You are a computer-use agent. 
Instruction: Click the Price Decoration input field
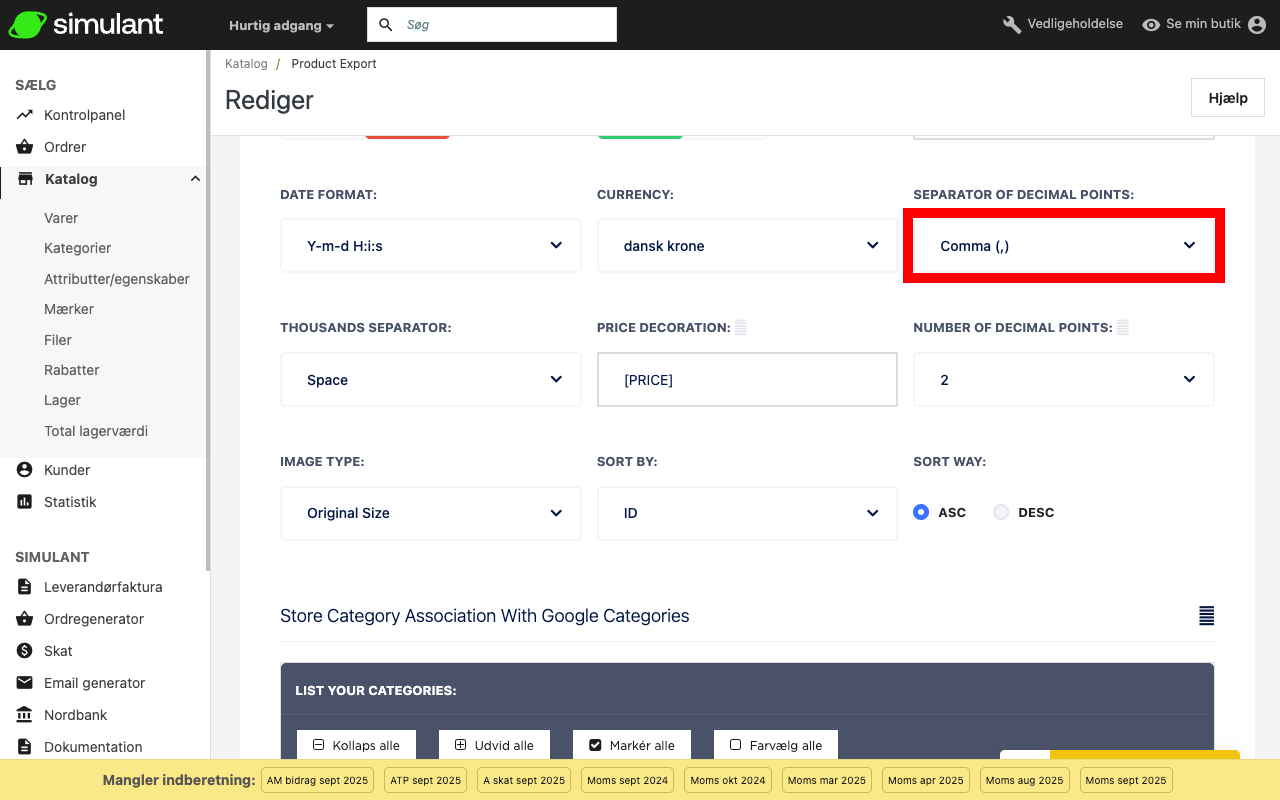(x=747, y=380)
